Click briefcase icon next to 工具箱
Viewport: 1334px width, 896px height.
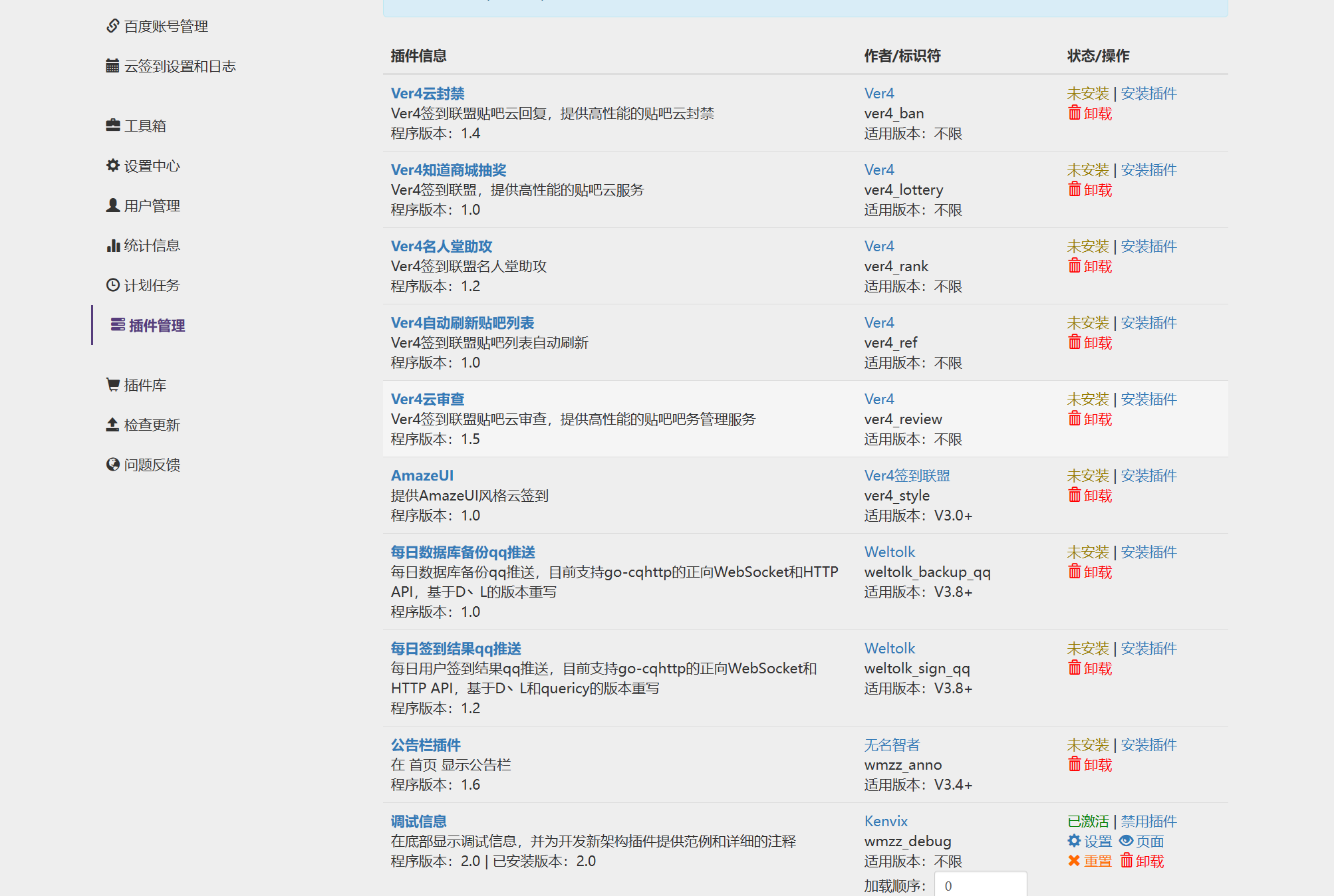(113, 126)
